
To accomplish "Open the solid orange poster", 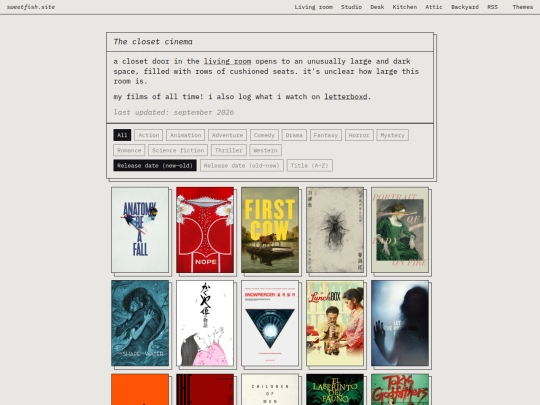I will 140,390.
